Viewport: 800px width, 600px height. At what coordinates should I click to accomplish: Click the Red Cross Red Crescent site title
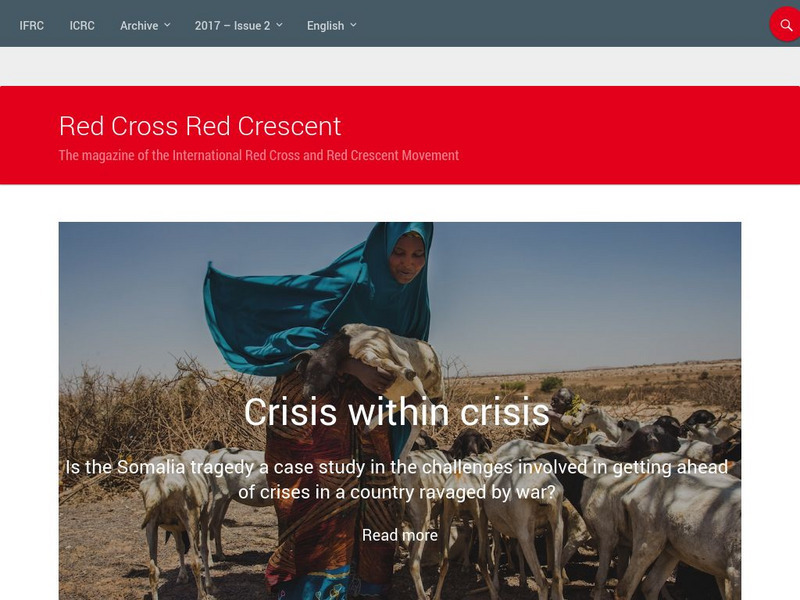tap(200, 126)
